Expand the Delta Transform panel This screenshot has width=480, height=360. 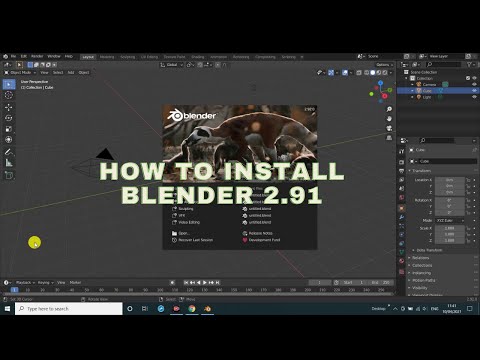[x=429, y=250]
